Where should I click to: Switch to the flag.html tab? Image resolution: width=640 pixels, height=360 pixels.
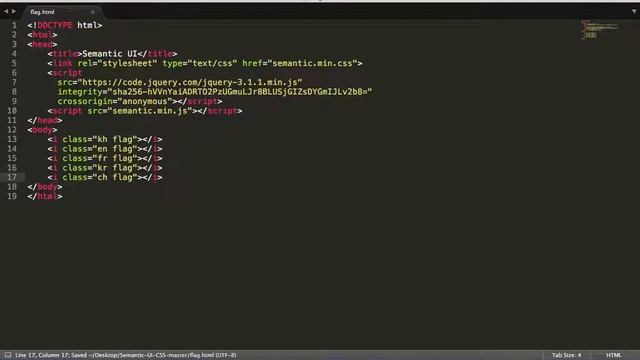(x=61, y=12)
